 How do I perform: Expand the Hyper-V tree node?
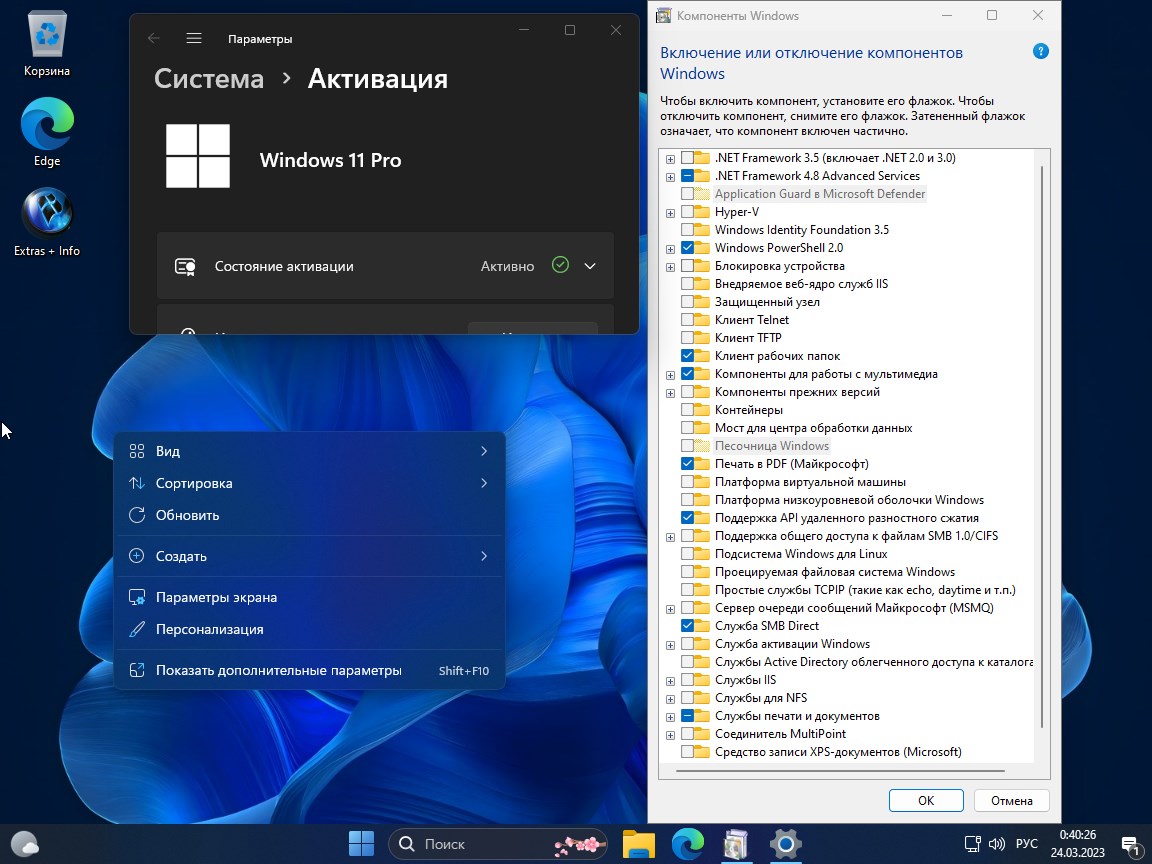tap(670, 213)
